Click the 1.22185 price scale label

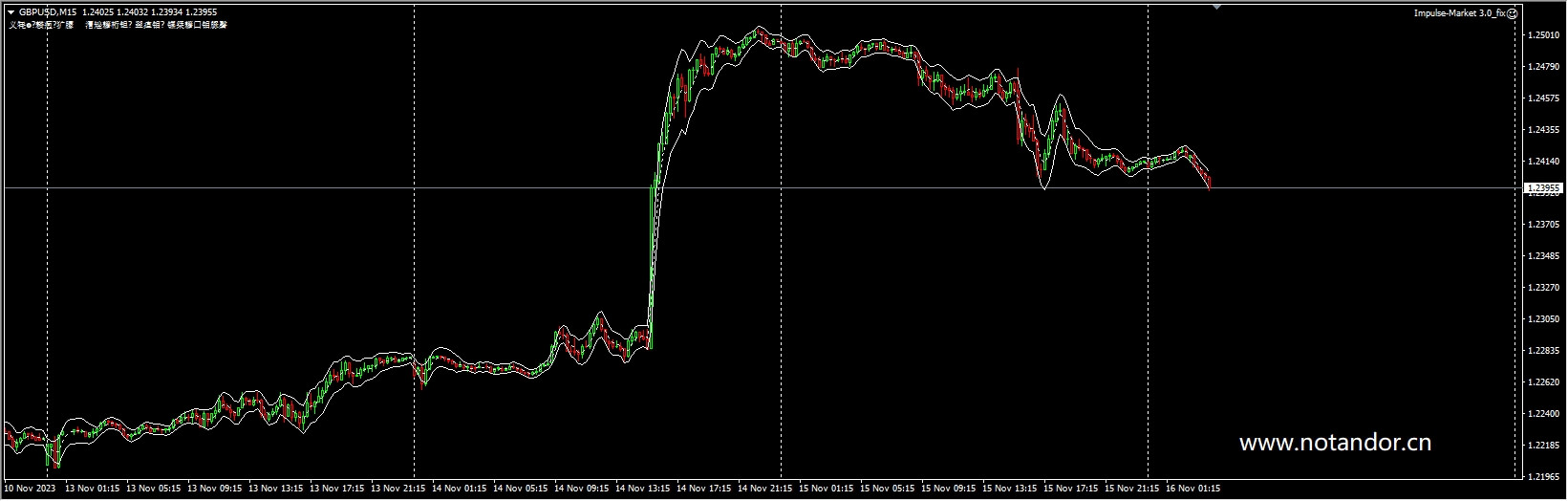pos(1544,446)
